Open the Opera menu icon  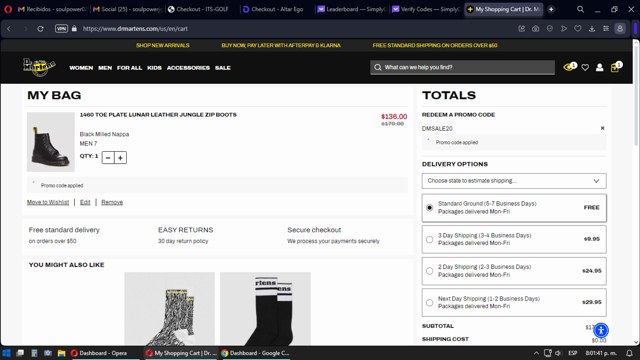coord(8,9)
